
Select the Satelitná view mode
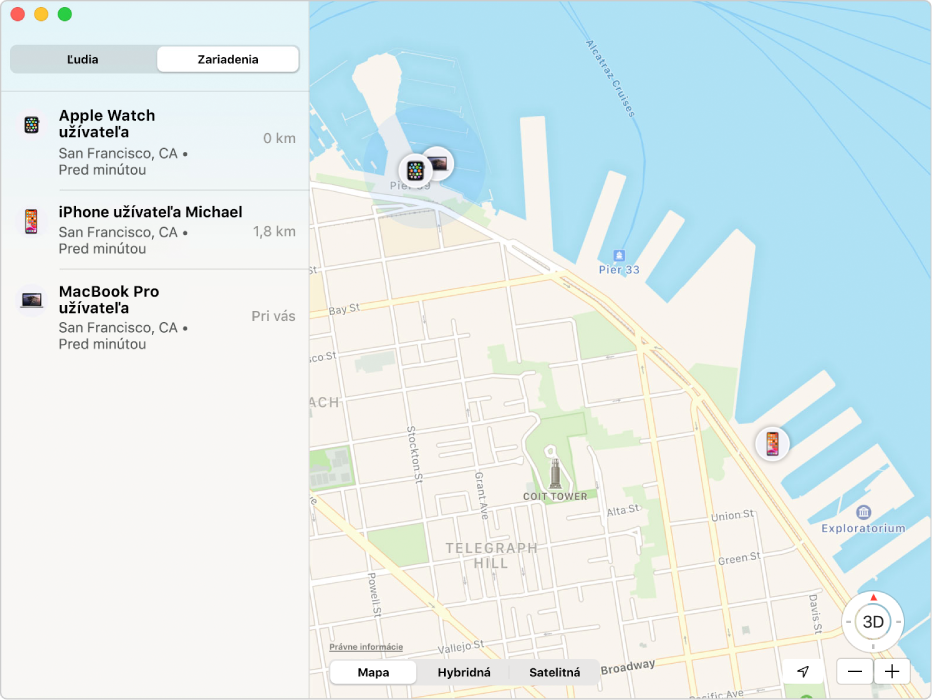pyautogui.click(x=555, y=673)
